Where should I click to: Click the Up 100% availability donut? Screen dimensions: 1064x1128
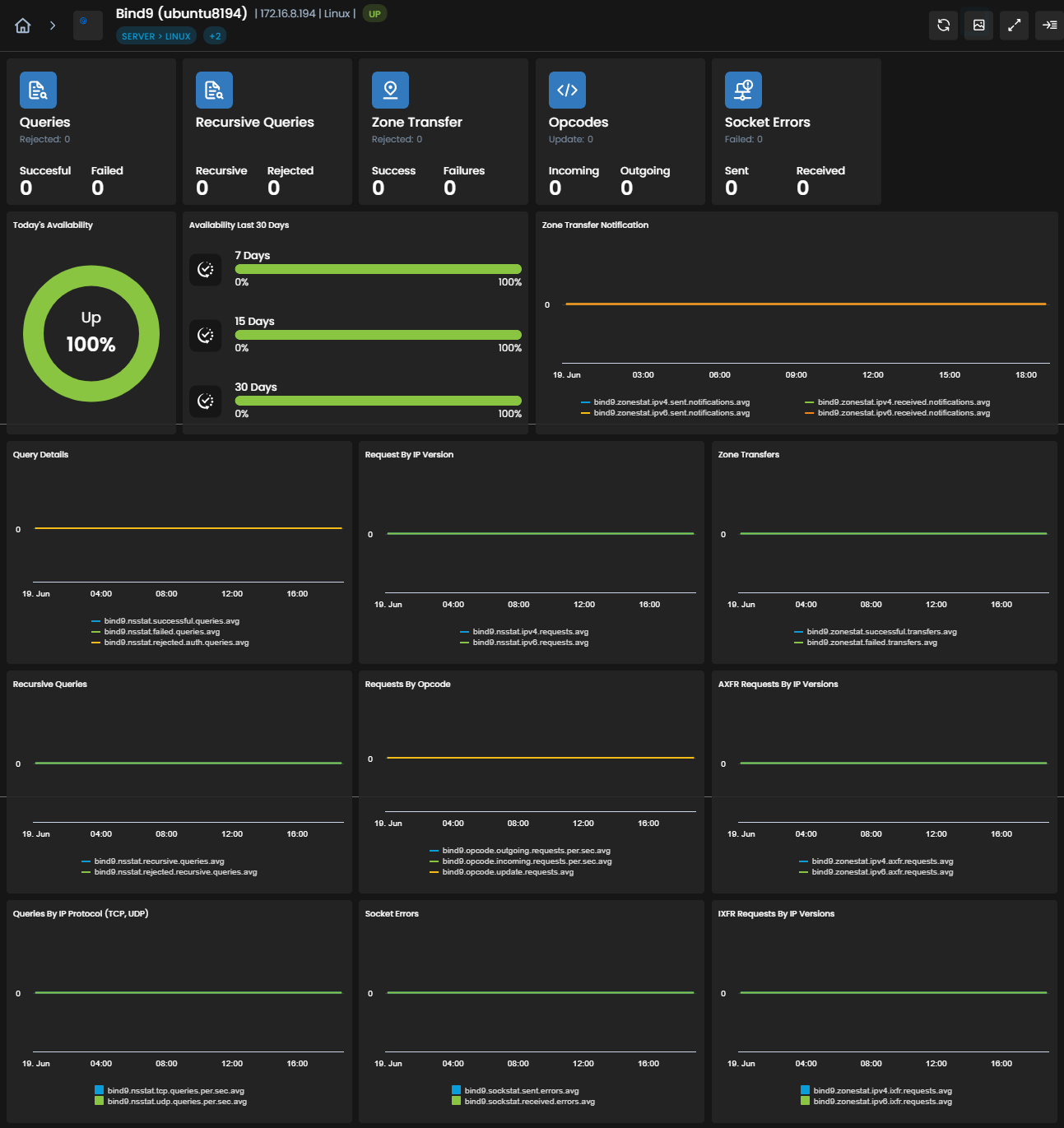click(x=91, y=333)
